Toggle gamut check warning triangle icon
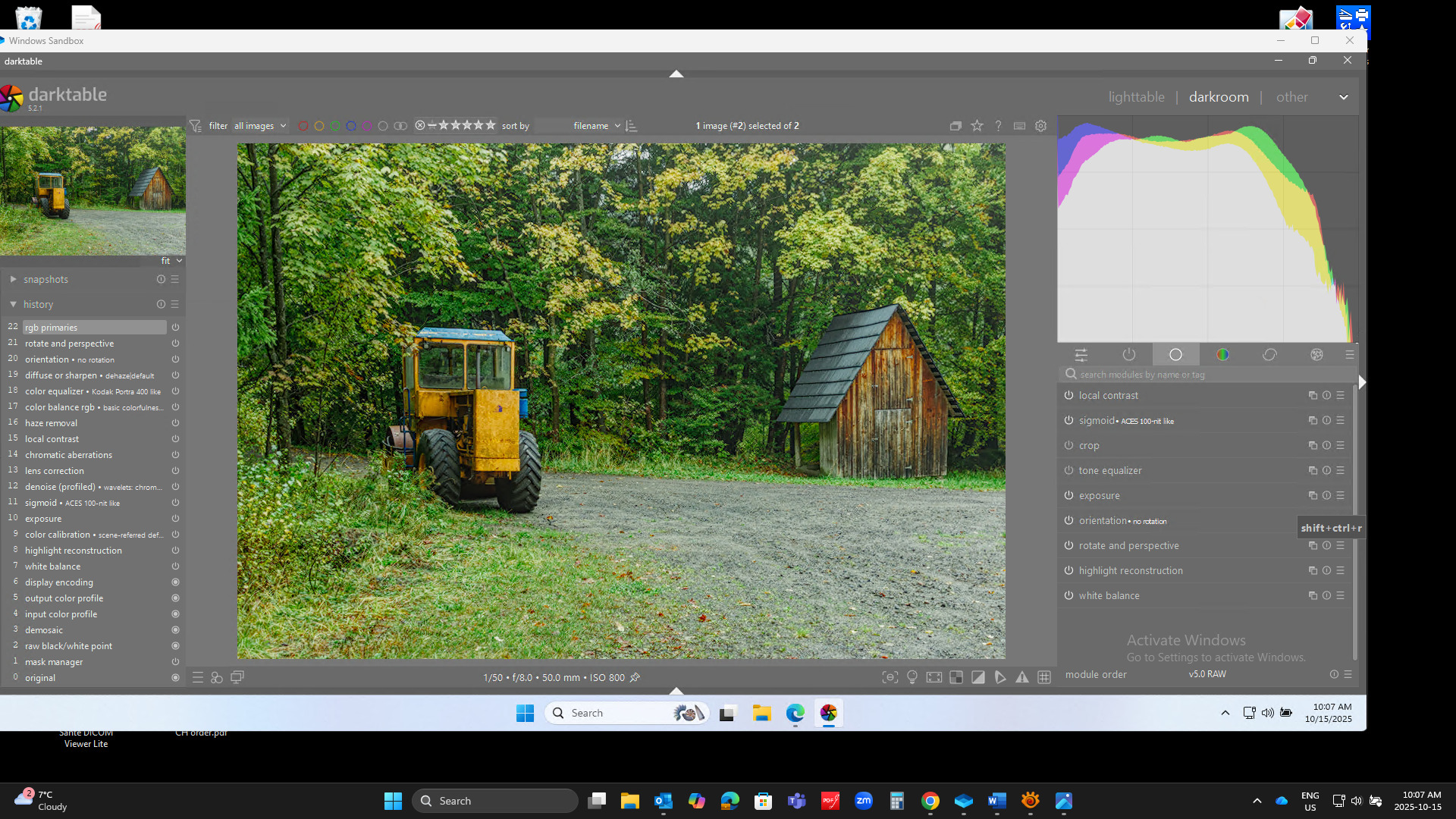Viewport: 1456px width, 819px height. tap(1022, 677)
